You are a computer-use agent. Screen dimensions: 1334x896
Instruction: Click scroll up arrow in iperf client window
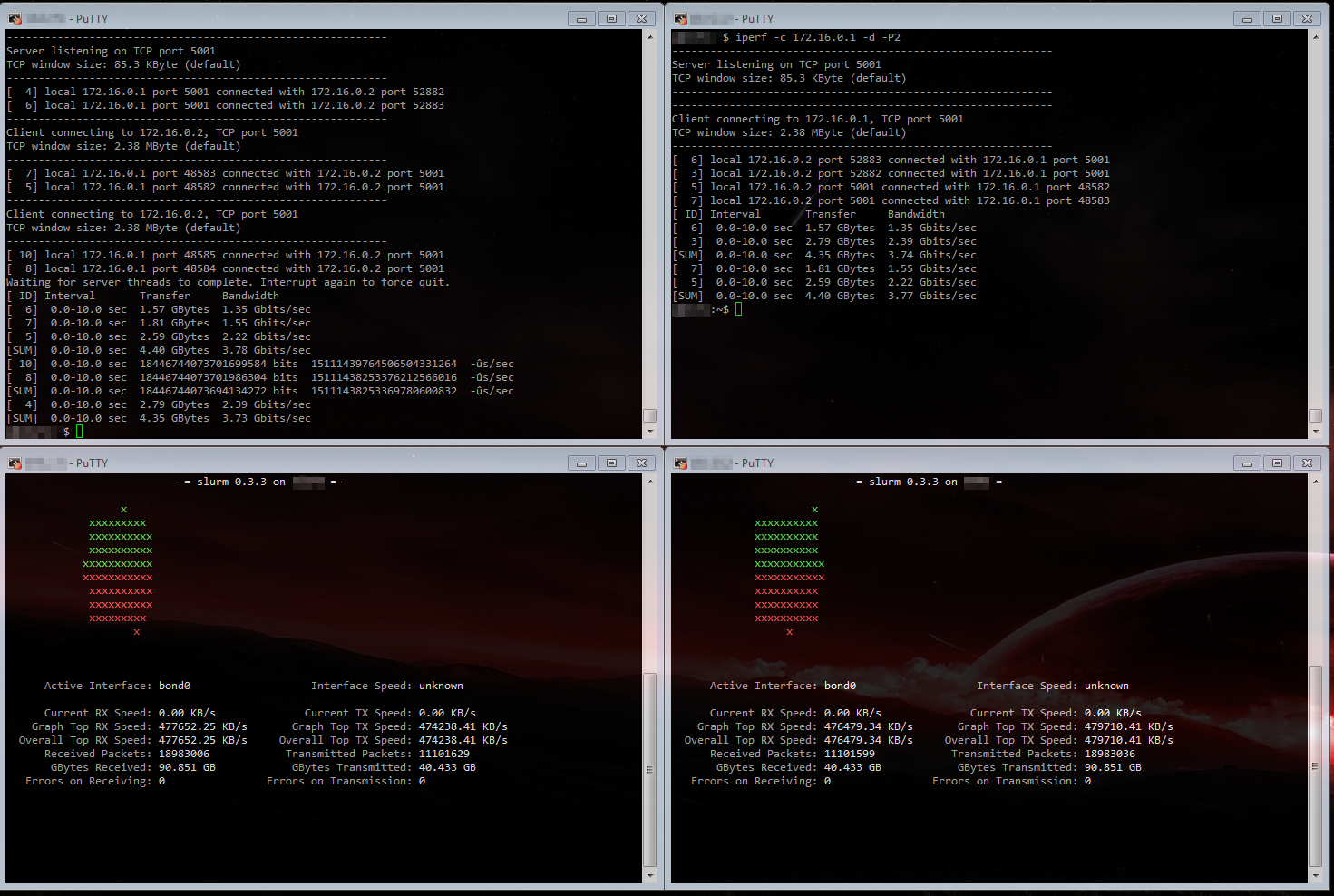click(x=1316, y=37)
